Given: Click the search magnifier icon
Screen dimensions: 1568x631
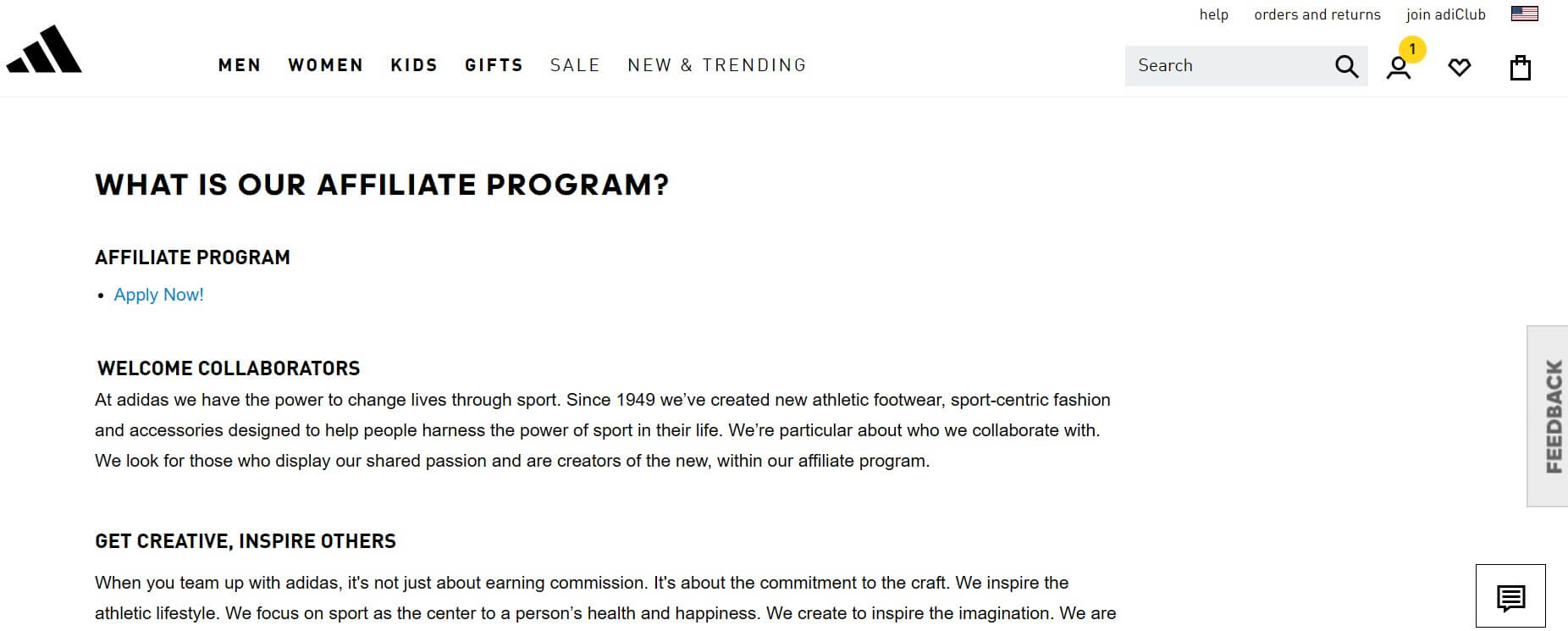Looking at the screenshot, I should pos(1345,65).
